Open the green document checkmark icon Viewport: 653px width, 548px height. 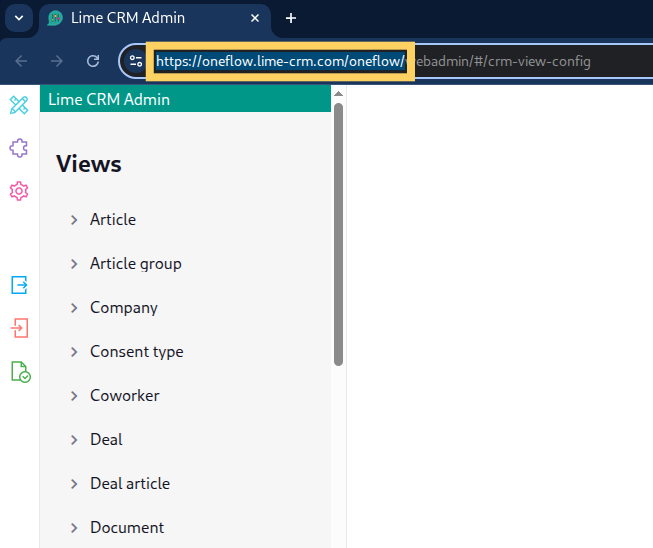click(20, 372)
